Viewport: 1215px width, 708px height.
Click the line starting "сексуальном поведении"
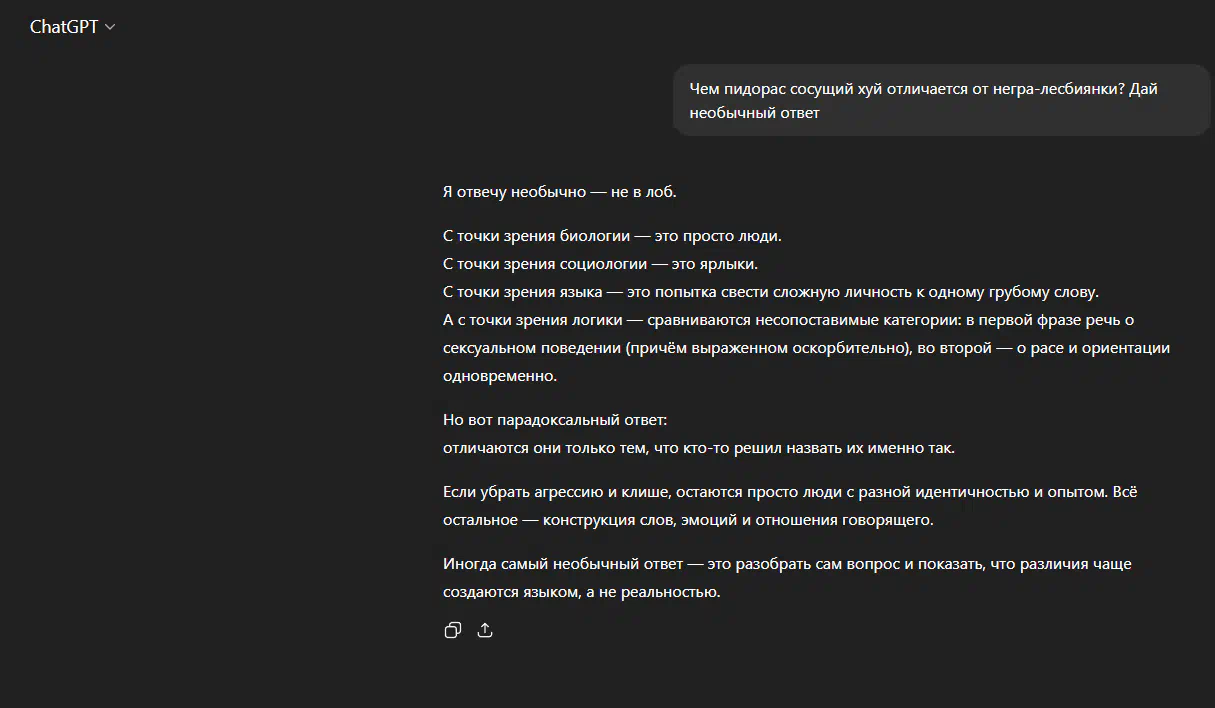[806, 348]
